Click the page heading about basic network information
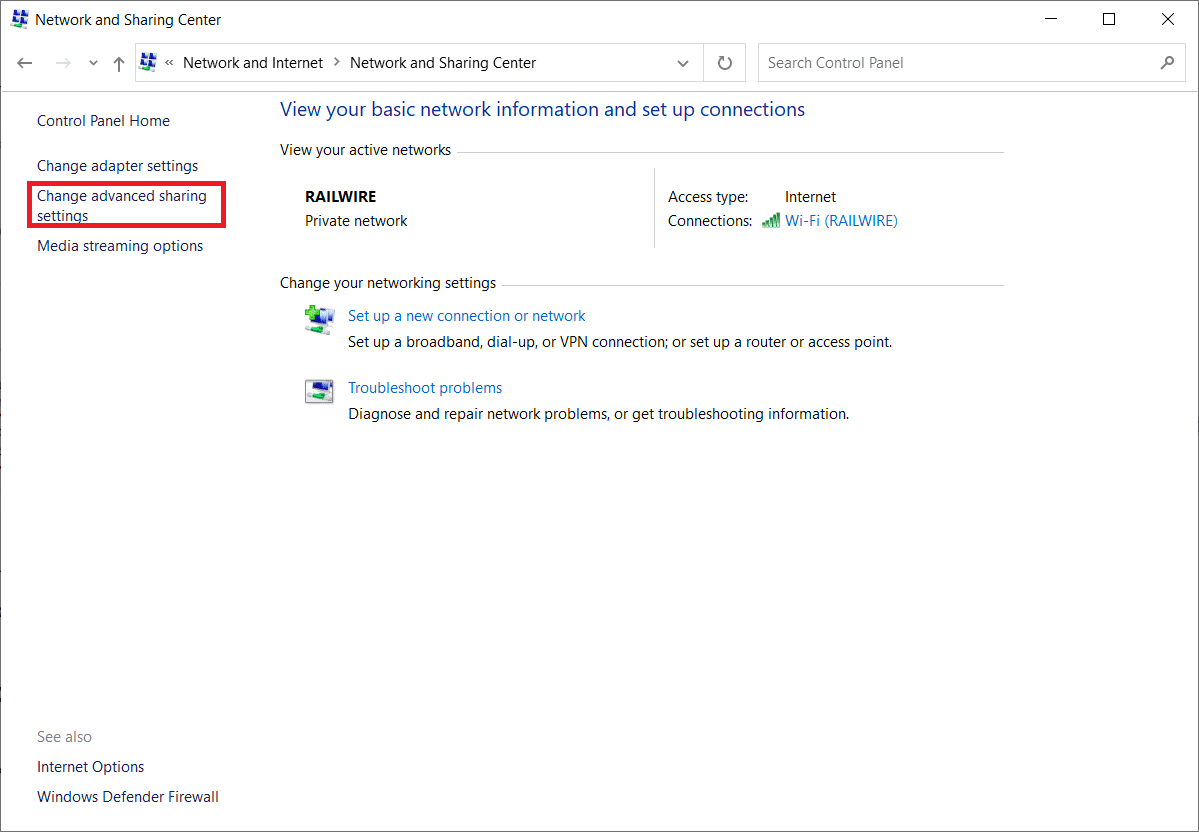The image size is (1199, 832). (x=542, y=109)
